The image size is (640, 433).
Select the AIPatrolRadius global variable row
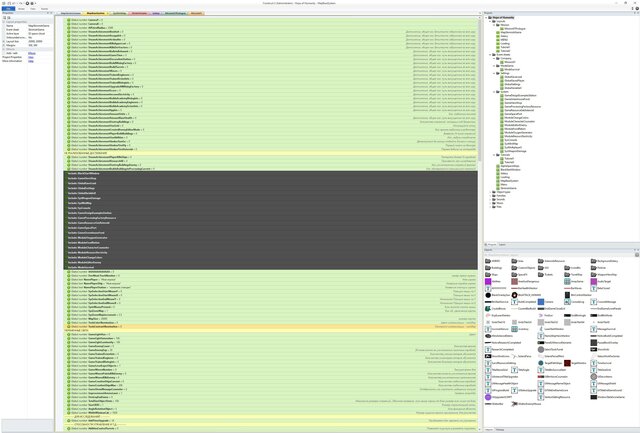pyautogui.click(x=270, y=28)
